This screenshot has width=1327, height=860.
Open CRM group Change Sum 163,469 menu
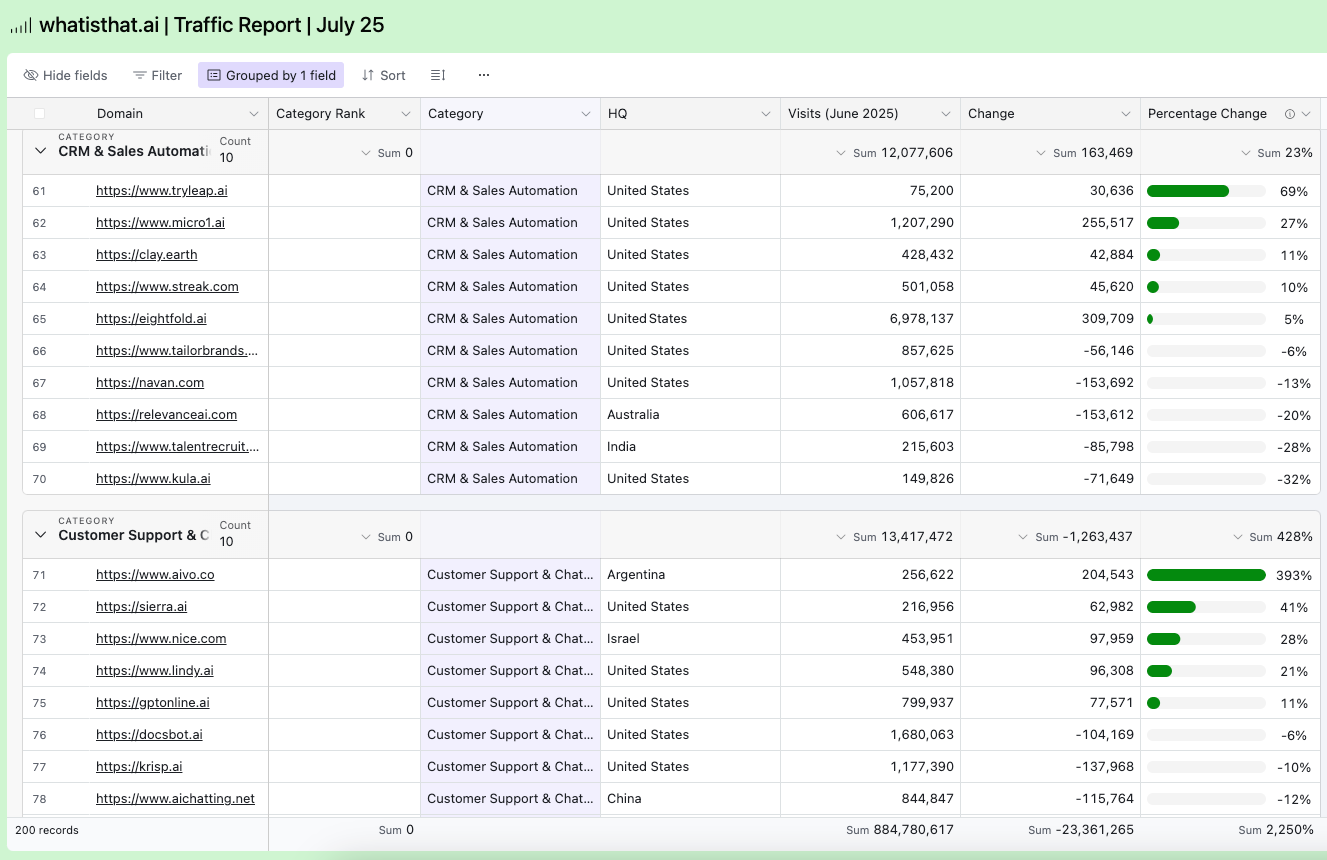click(x=1084, y=153)
